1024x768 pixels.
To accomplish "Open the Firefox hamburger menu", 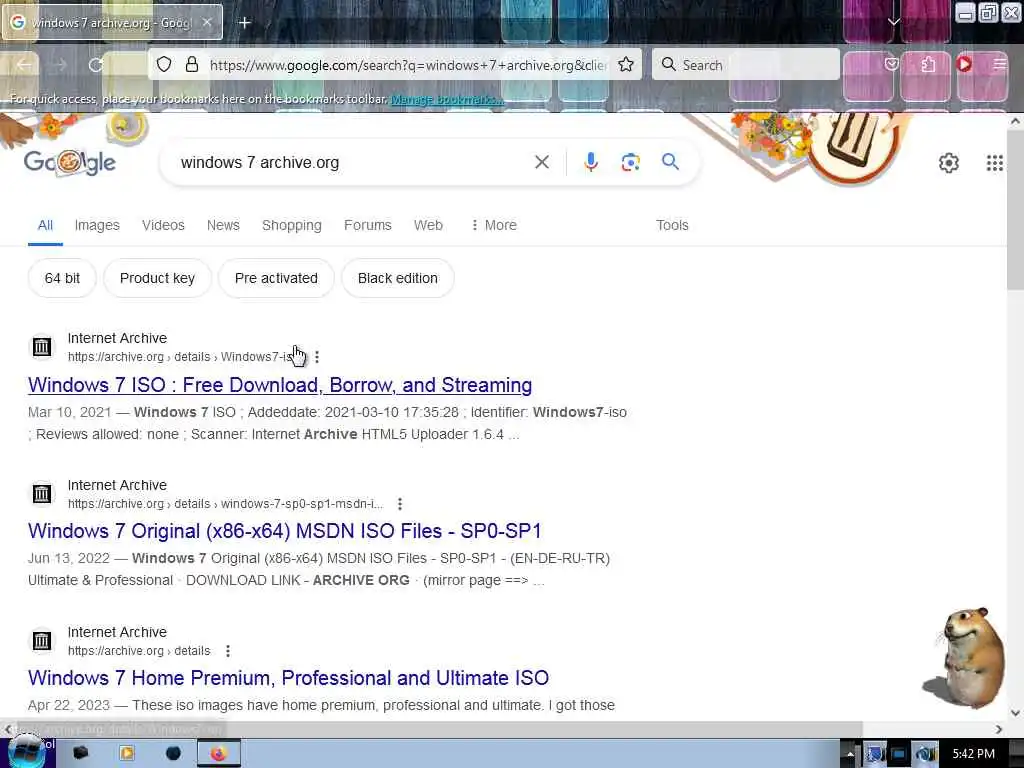I will click(999, 64).
